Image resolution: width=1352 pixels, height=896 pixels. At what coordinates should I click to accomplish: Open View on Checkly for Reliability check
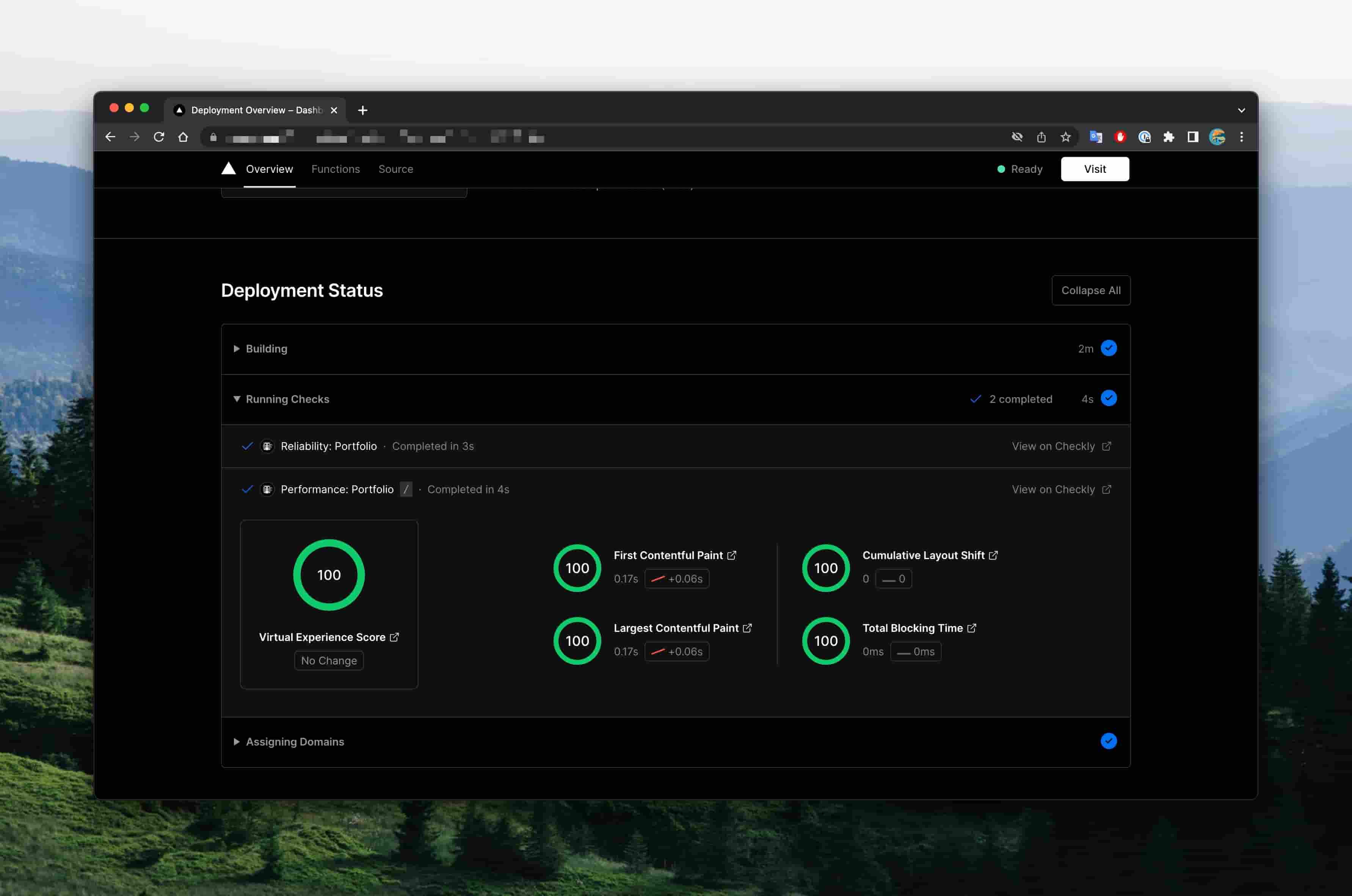coord(1061,446)
